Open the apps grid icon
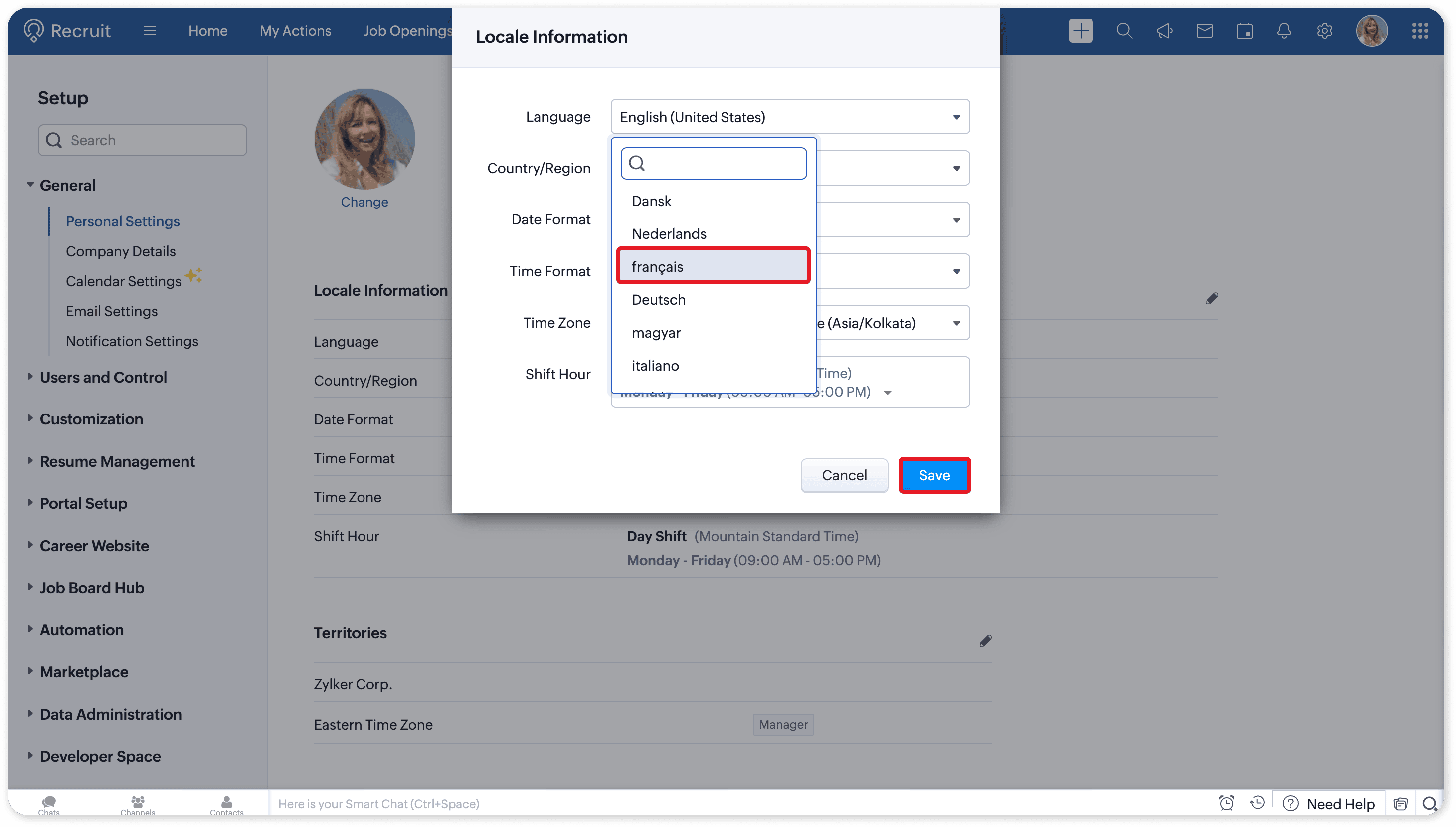1456x827 pixels. click(x=1419, y=30)
